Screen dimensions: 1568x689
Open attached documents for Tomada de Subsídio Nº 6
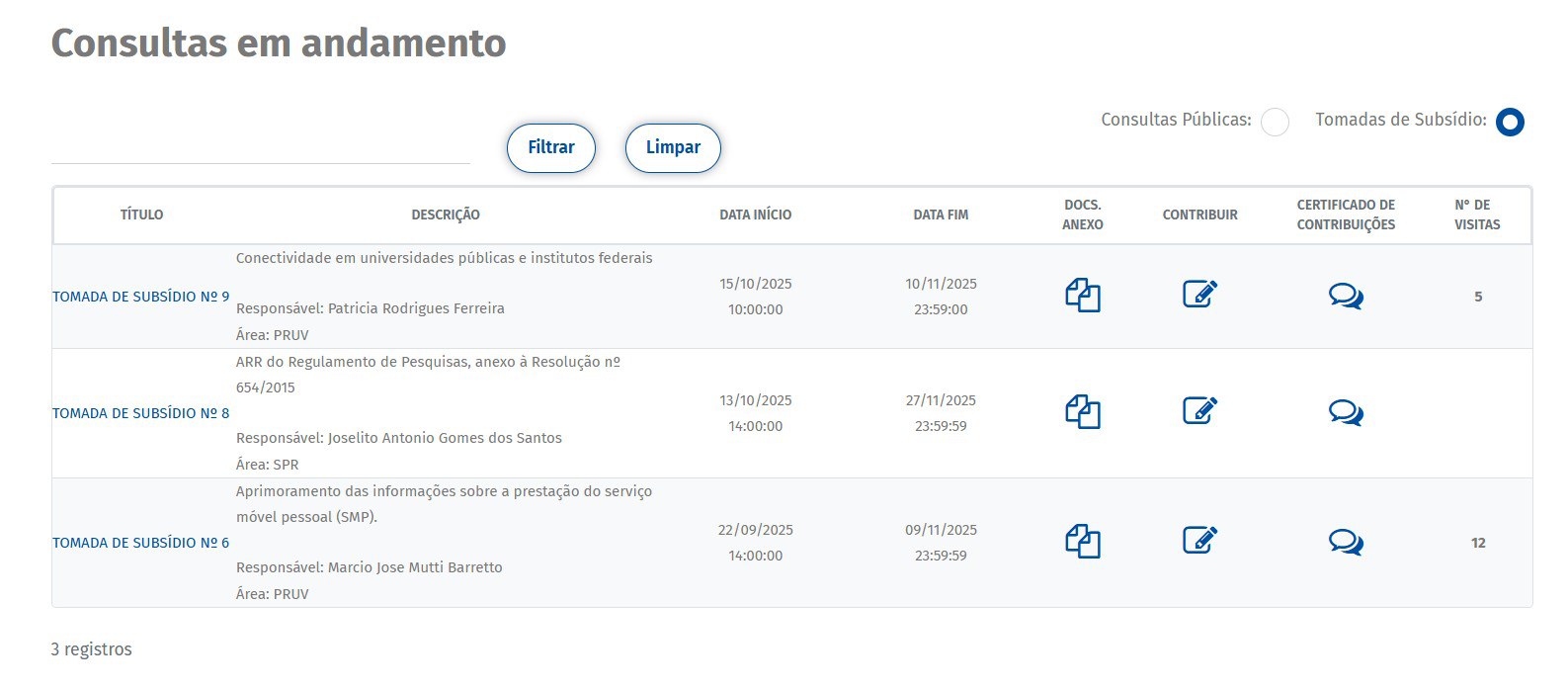pyautogui.click(x=1083, y=542)
